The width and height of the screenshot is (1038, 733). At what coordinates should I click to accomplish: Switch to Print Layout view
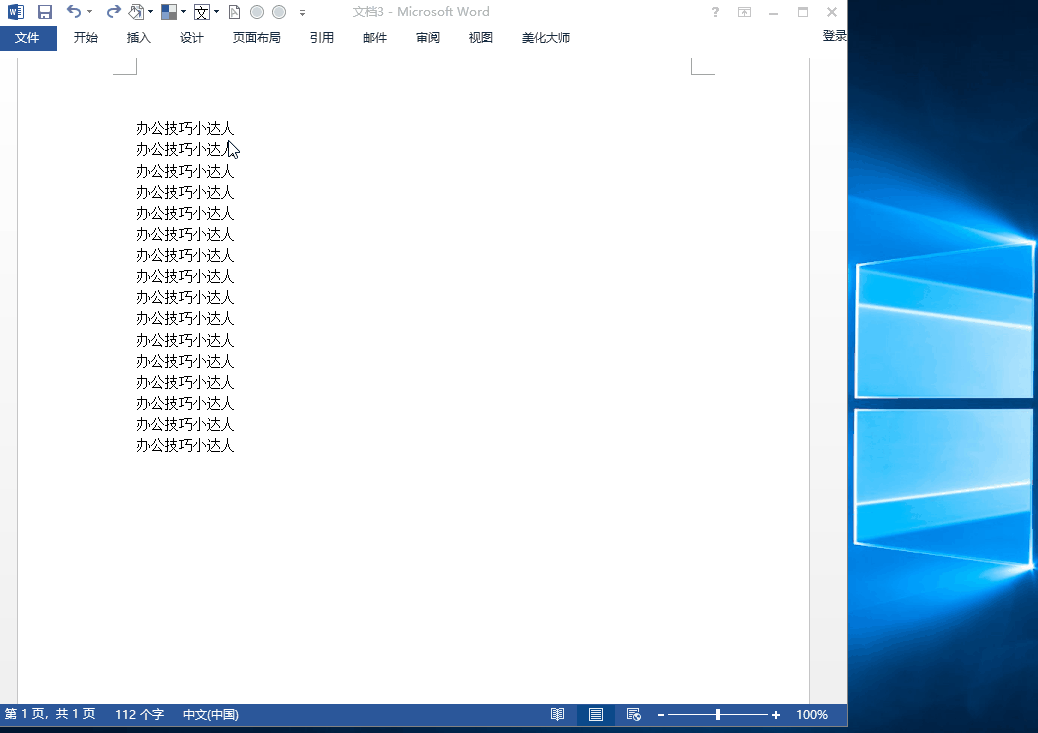pyautogui.click(x=596, y=715)
